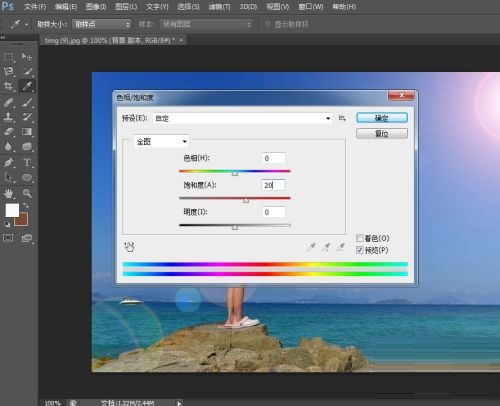Expand the 全图 channel range dropdown
The image size is (500, 406).
point(161,142)
